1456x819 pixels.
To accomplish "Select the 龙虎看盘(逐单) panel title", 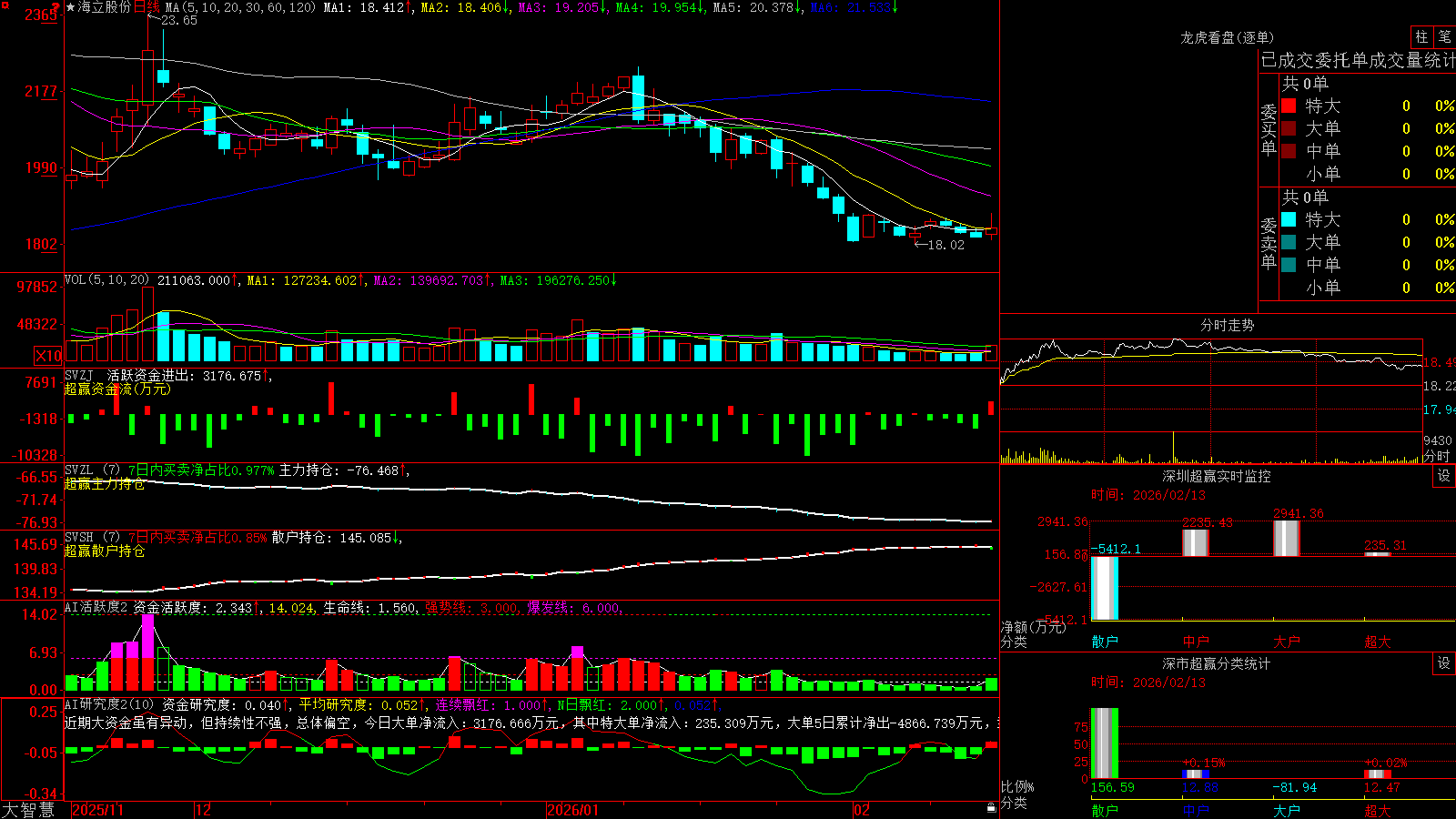I will 1227,37.
